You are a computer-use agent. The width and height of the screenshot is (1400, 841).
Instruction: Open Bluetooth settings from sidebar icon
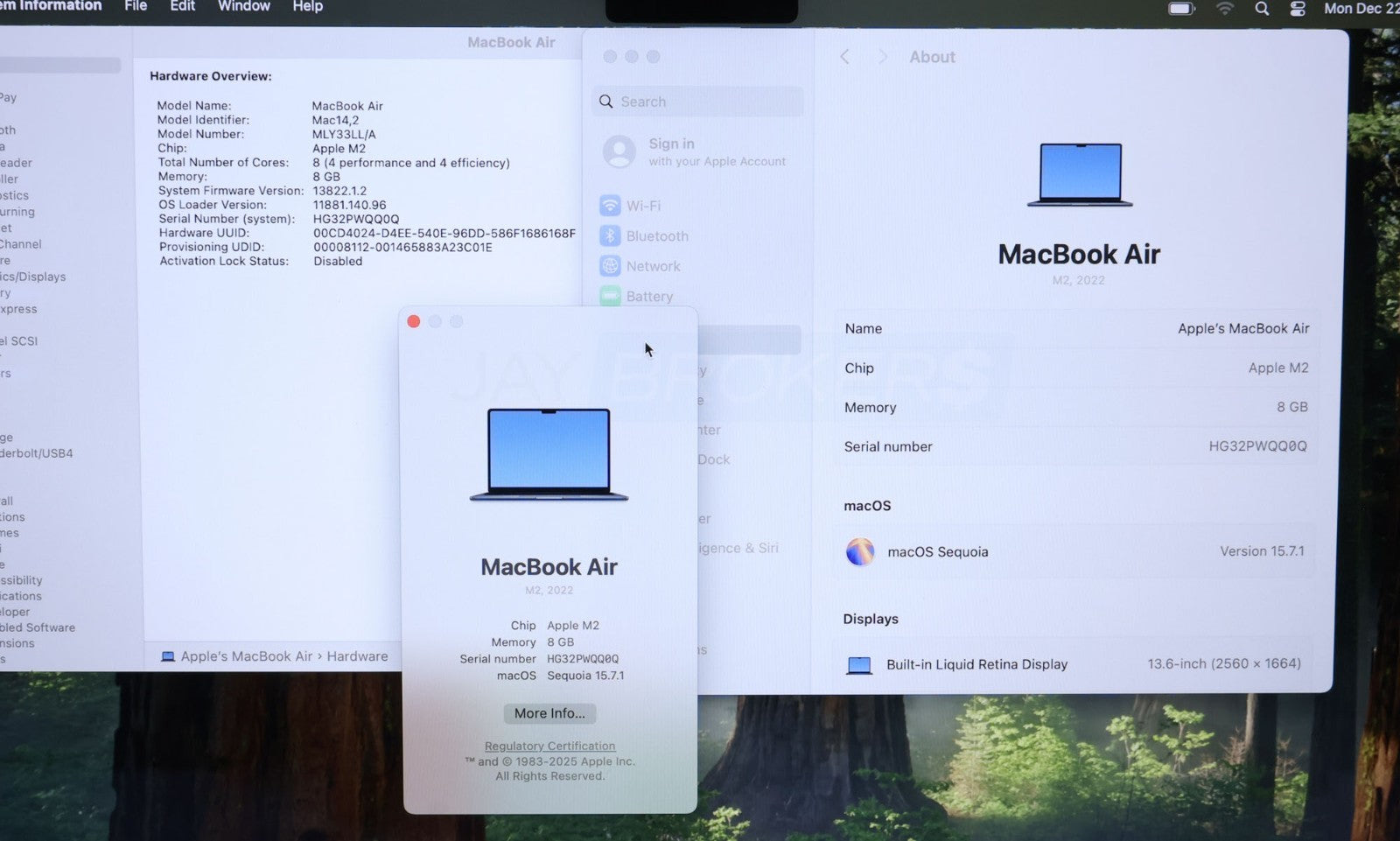click(610, 236)
